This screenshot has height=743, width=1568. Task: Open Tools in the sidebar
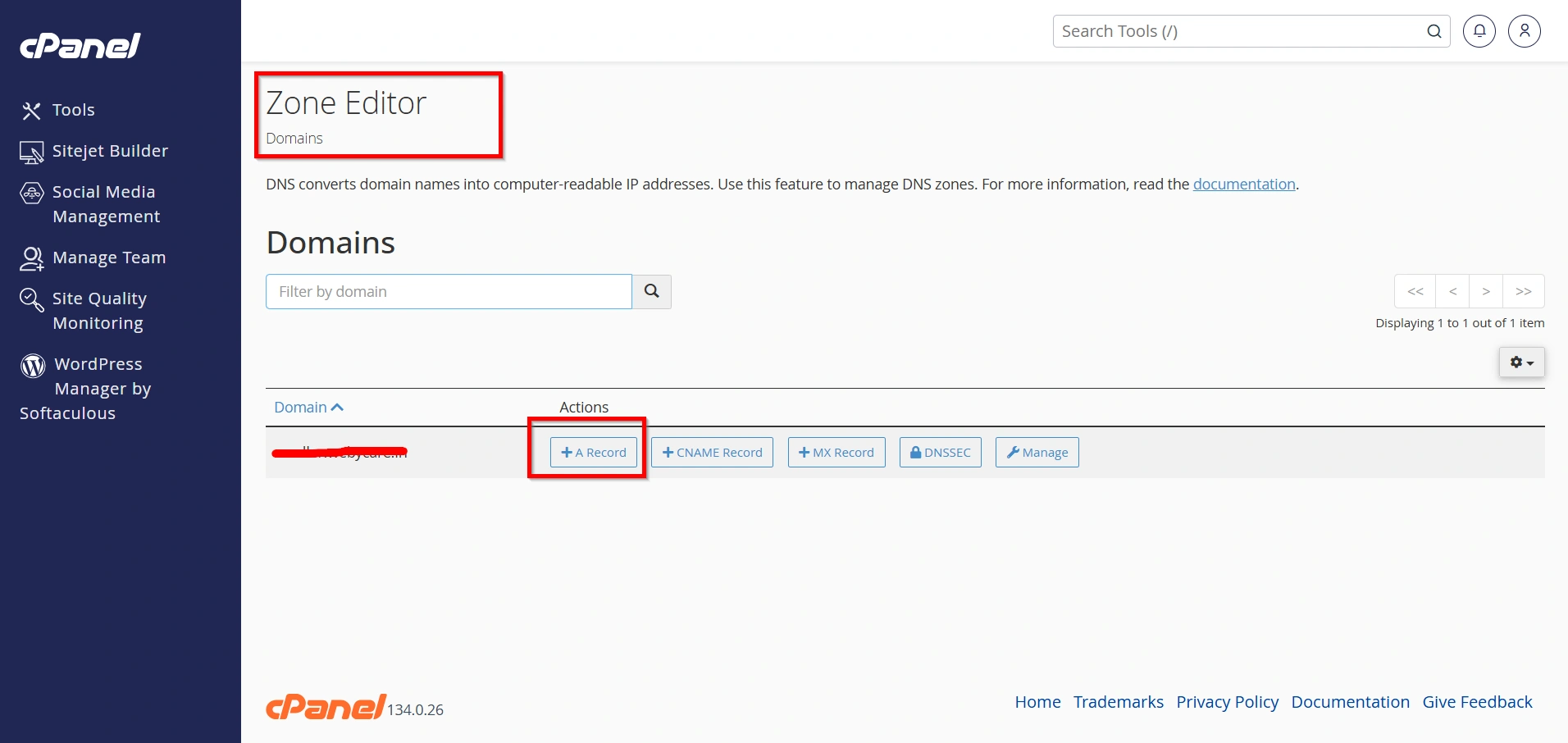click(57, 110)
